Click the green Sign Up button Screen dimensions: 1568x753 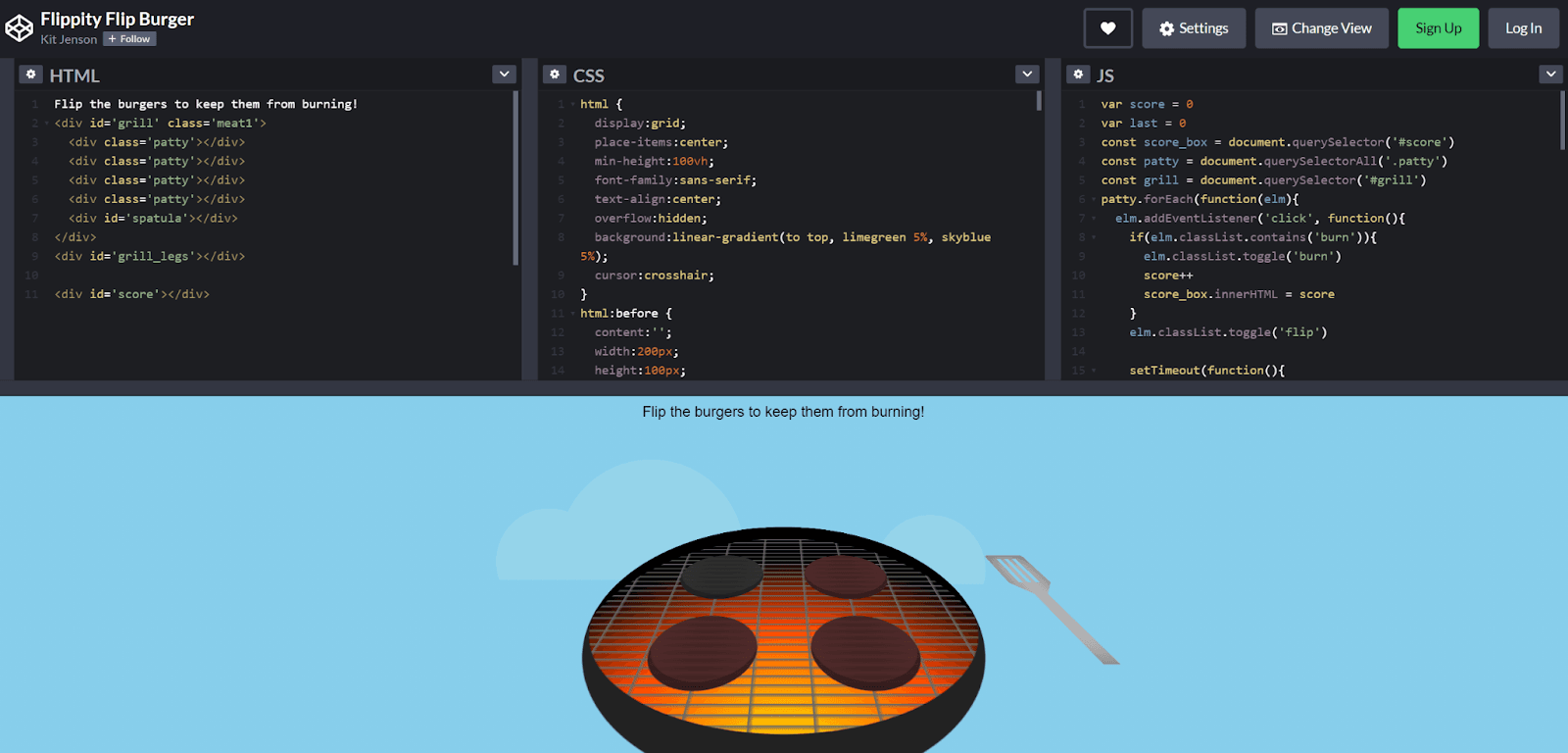click(1438, 28)
